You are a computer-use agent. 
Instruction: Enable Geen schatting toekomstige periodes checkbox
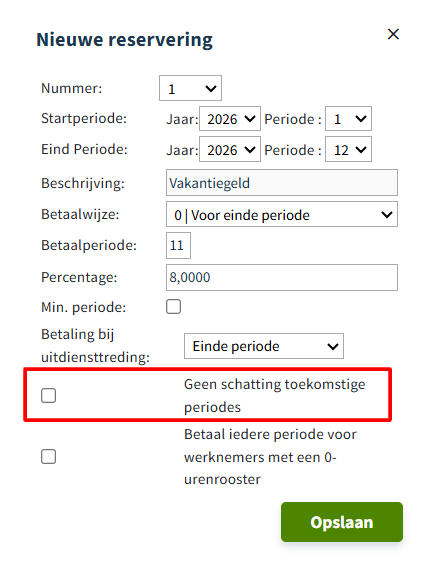click(x=49, y=396)
